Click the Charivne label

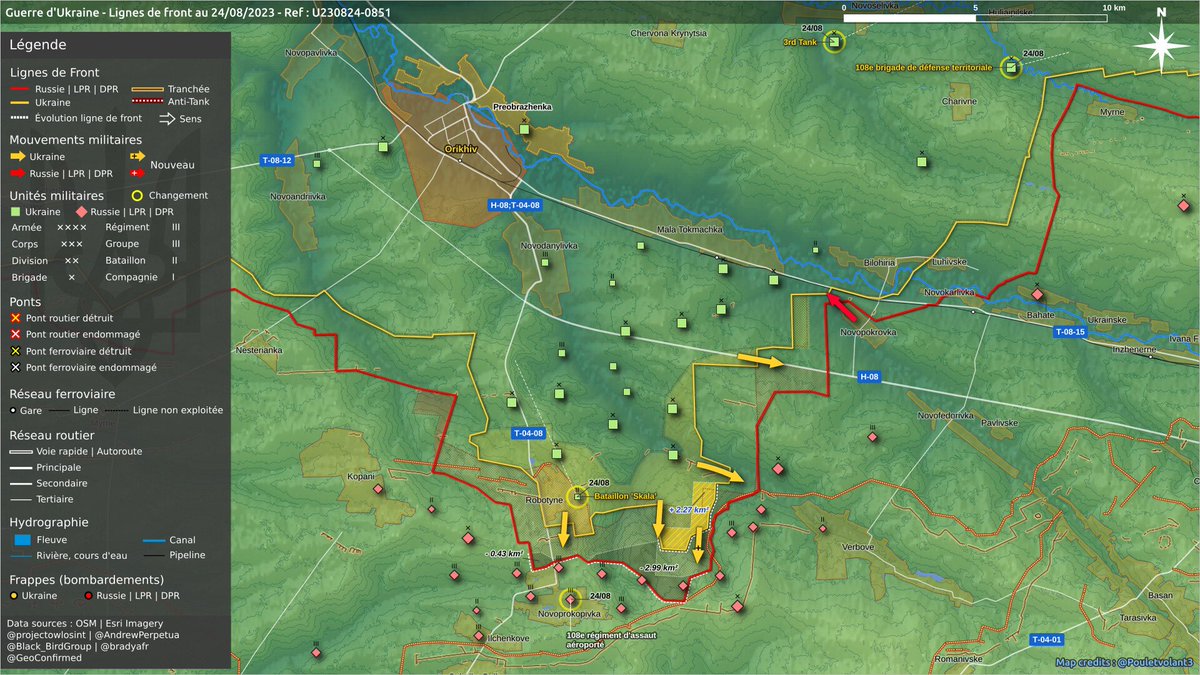point(958,101)
